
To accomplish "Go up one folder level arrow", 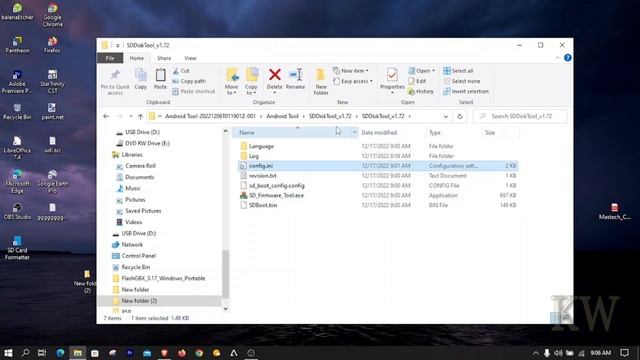I will pos(140,116).
